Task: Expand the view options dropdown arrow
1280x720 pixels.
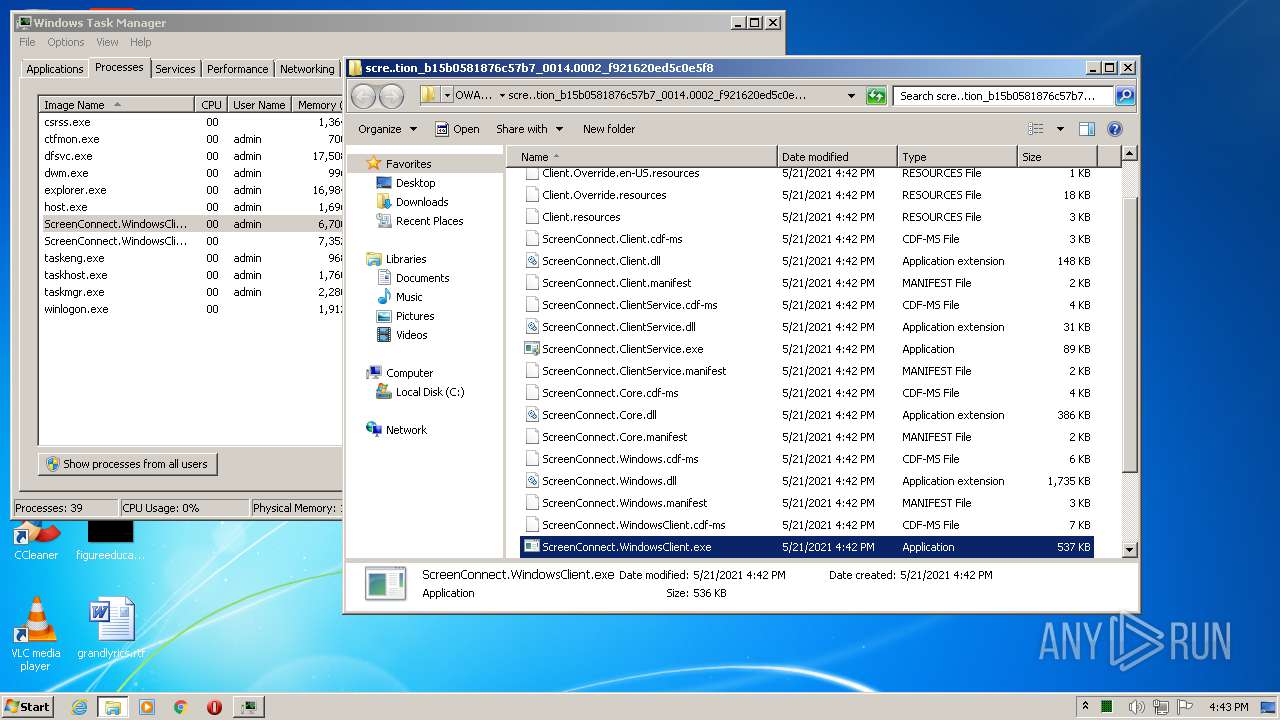Action: (1060, 129)
